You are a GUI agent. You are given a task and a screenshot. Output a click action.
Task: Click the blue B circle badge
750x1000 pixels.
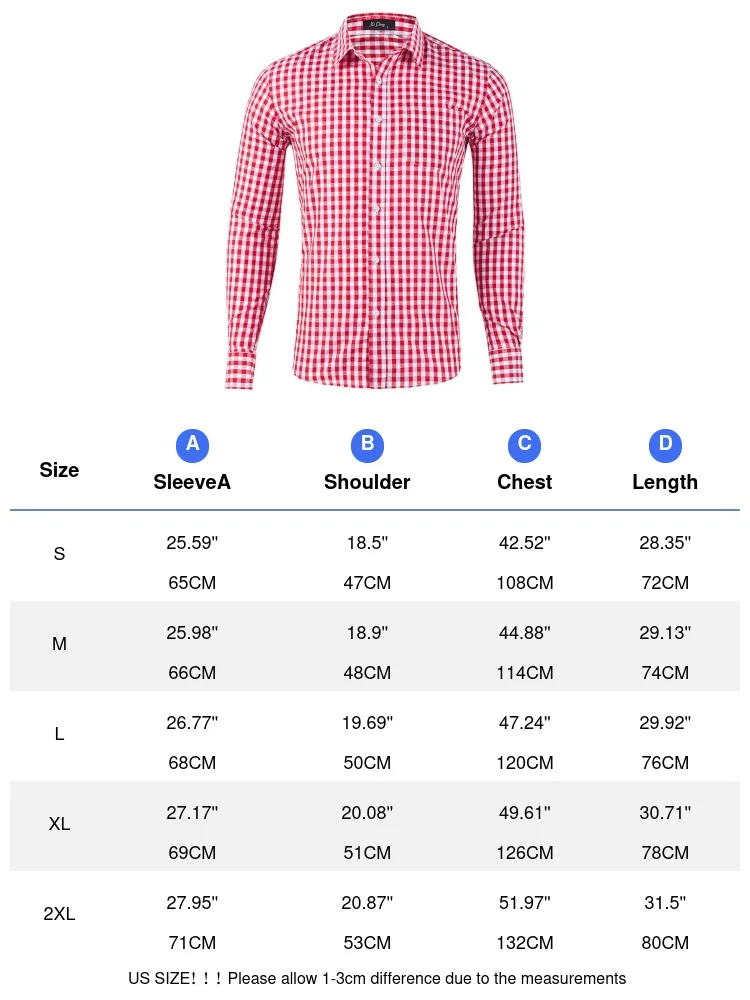367,445
